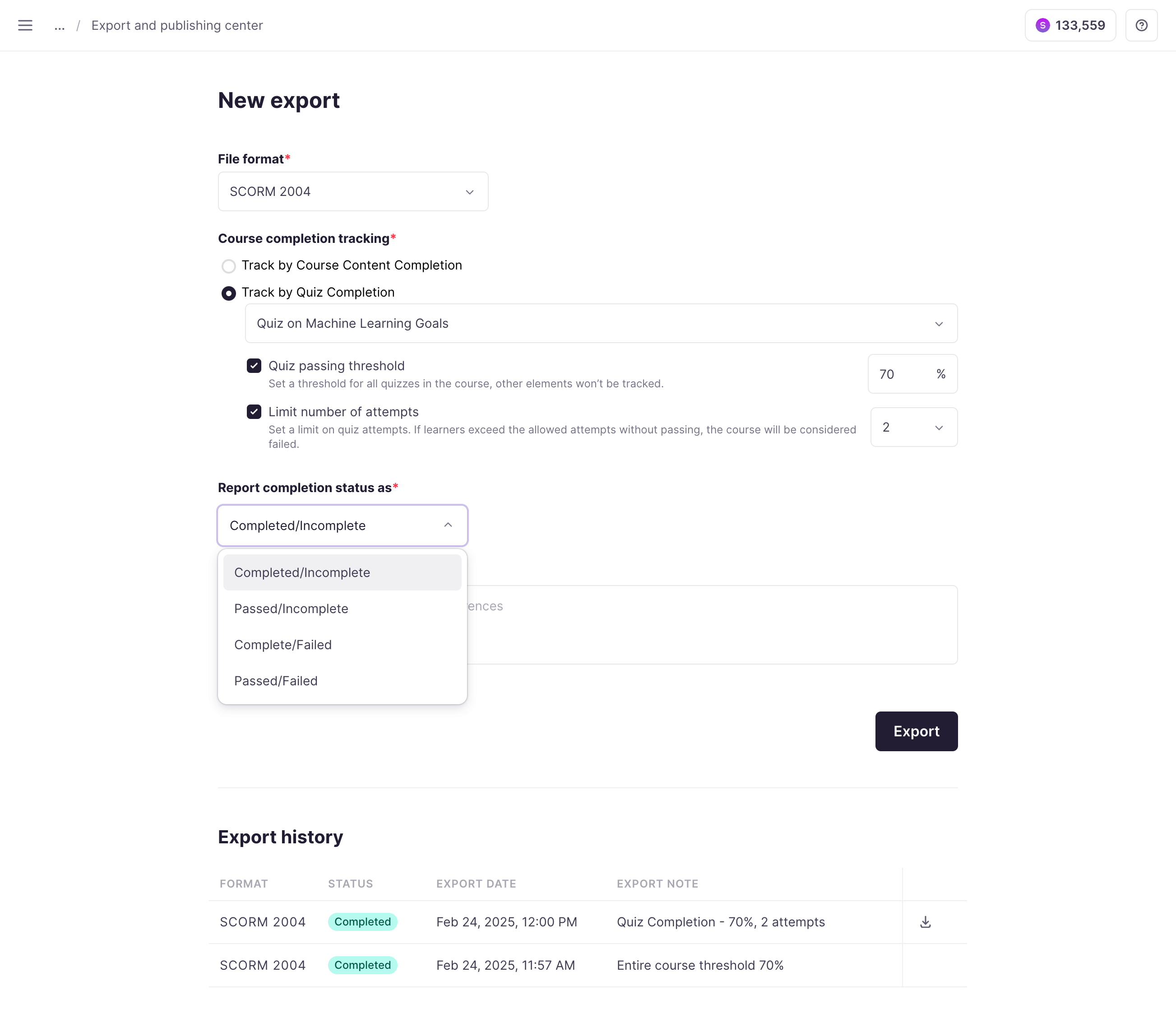Viewport: 1176px width, 1023px height.
Task: Uncheck the Limit number of attempts checkbox
Action: click(x=254, y=412)
